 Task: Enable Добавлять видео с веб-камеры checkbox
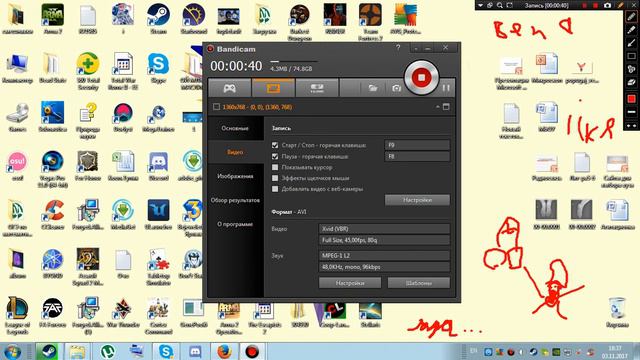(275, 189)
